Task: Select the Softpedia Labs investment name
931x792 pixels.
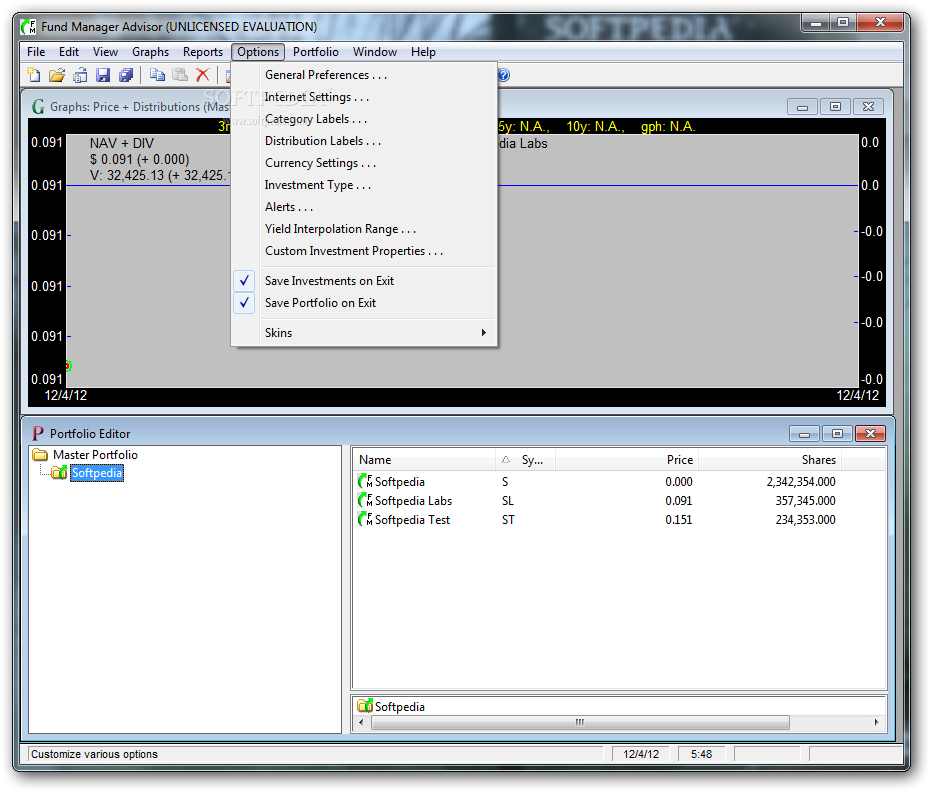Action: (413, 501)
